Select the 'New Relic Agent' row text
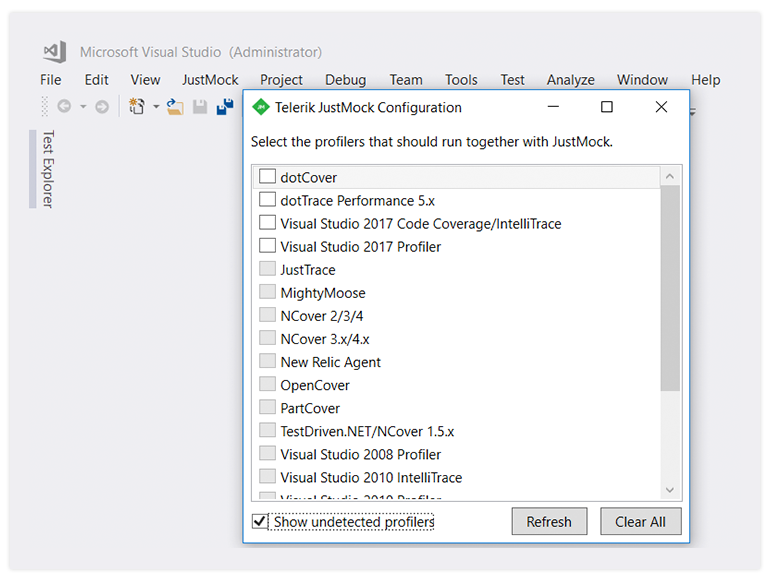Viewport: 770px width, 581px height. click(x=330, y=362)
